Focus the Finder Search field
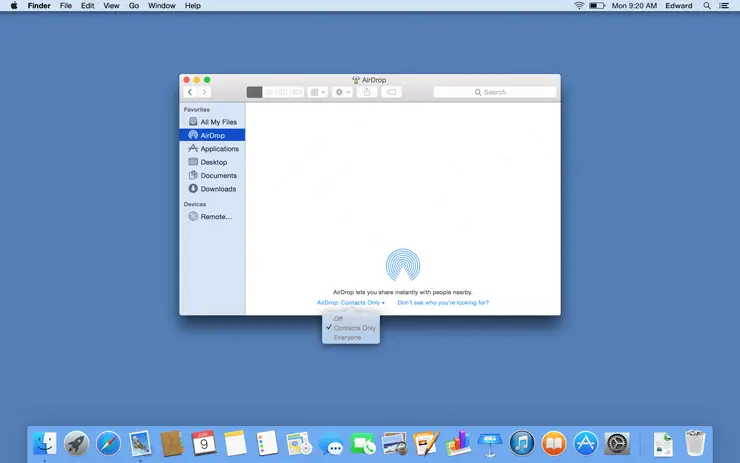Viewport: 740px width, 463px height. coord(495,92)
